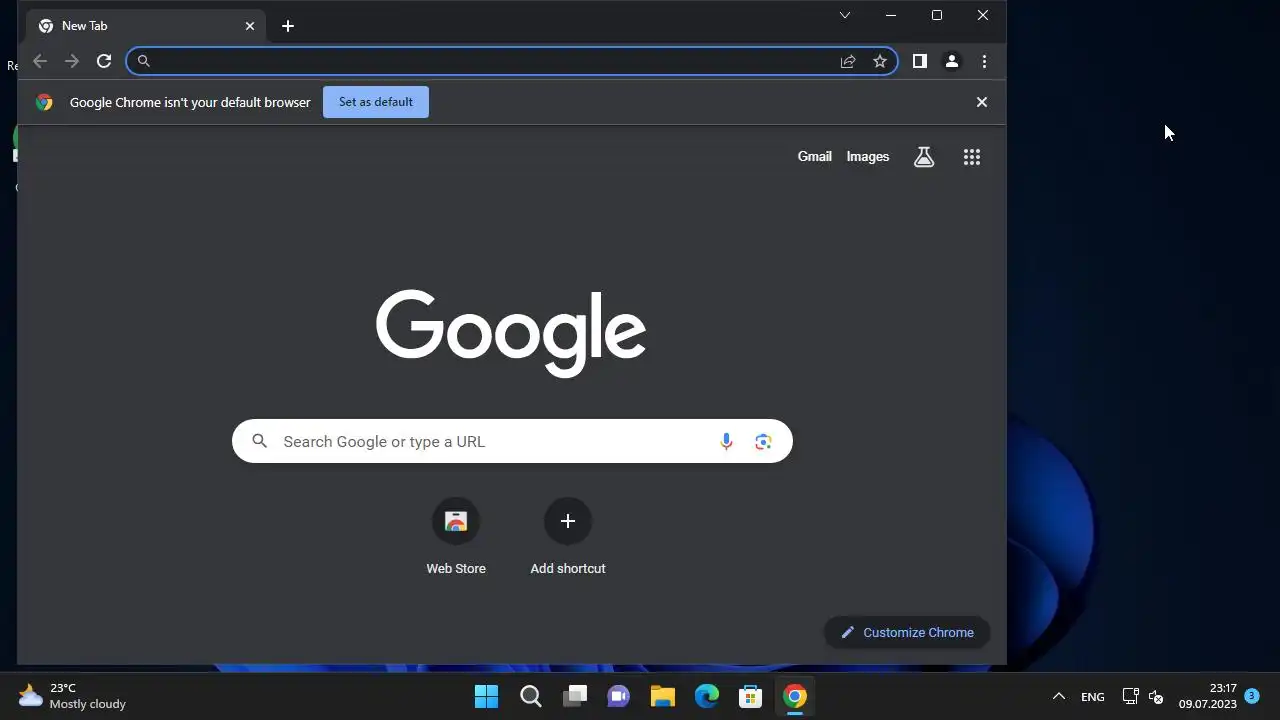Open the Teams Chat taskbar icon

click(x=619, y=696)
